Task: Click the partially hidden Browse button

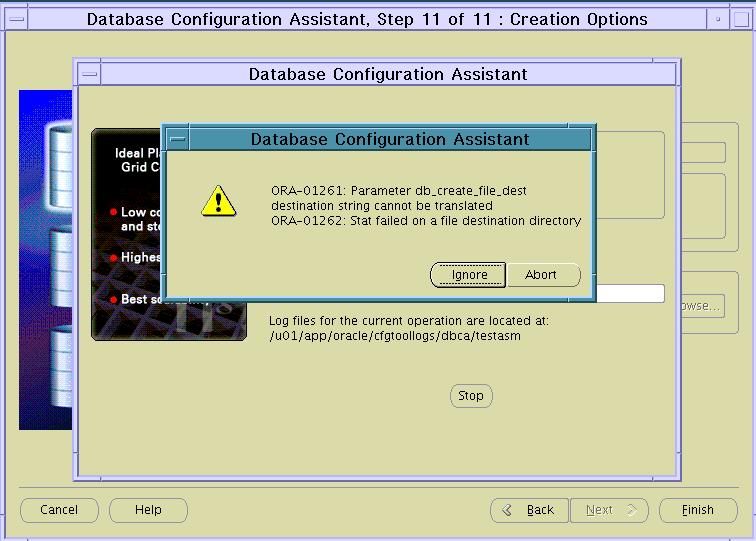Action: (702, 306)
